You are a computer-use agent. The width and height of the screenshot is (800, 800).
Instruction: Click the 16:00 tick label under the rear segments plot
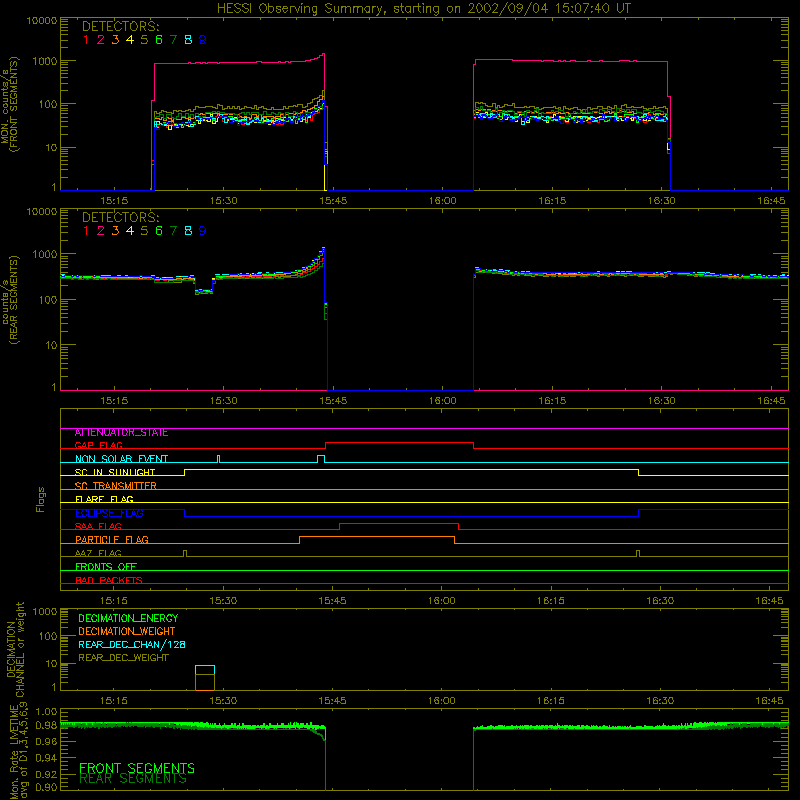[442, 401]
